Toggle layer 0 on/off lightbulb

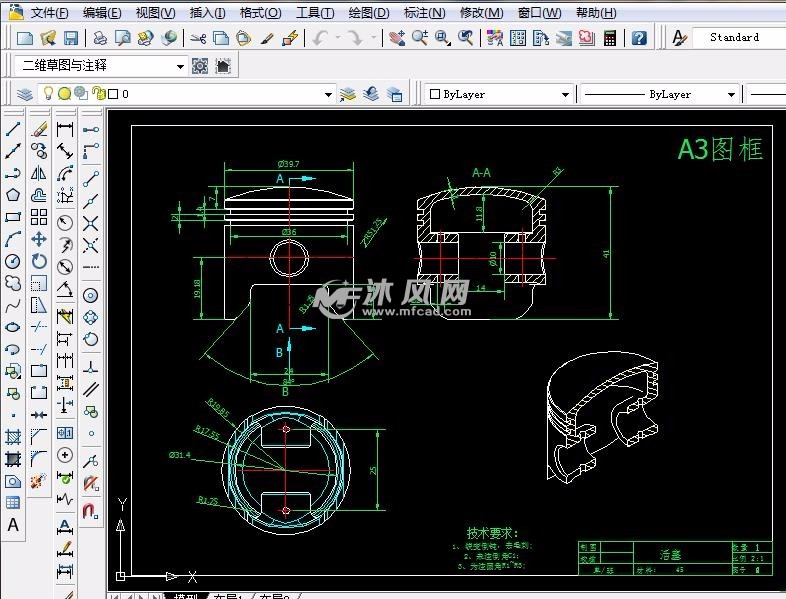click(x=47, y=94)
